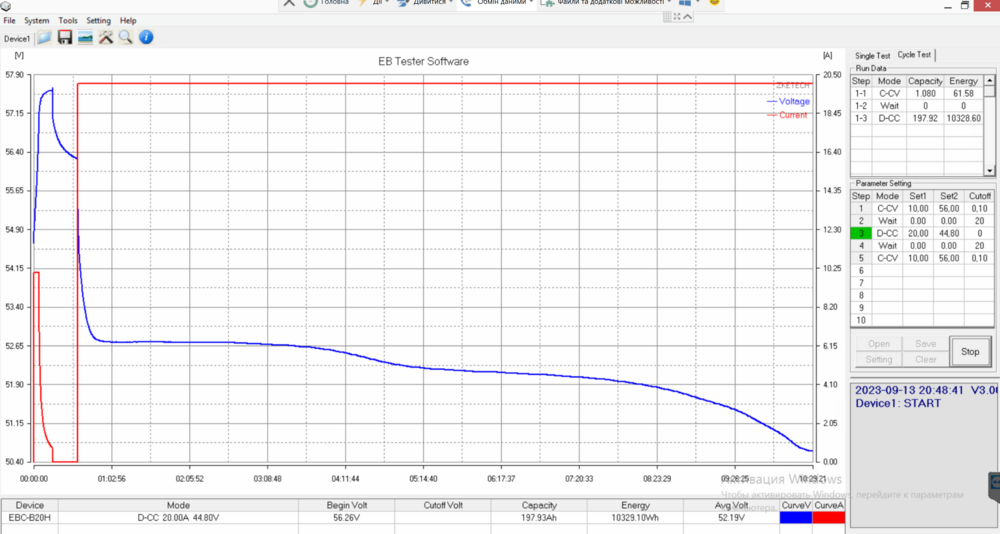Click the 52.19V average volt value
The height and width of the screenshot is (534, 1000).
click(x=731, y=517)
